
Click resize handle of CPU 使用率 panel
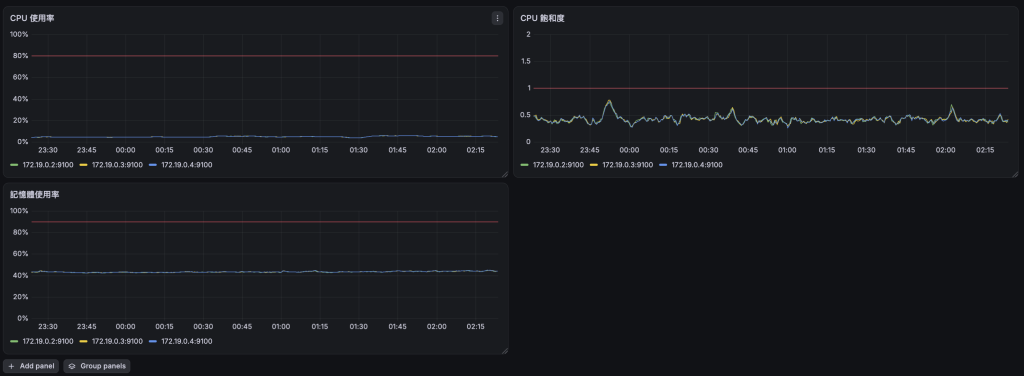[x=504, y=174]
